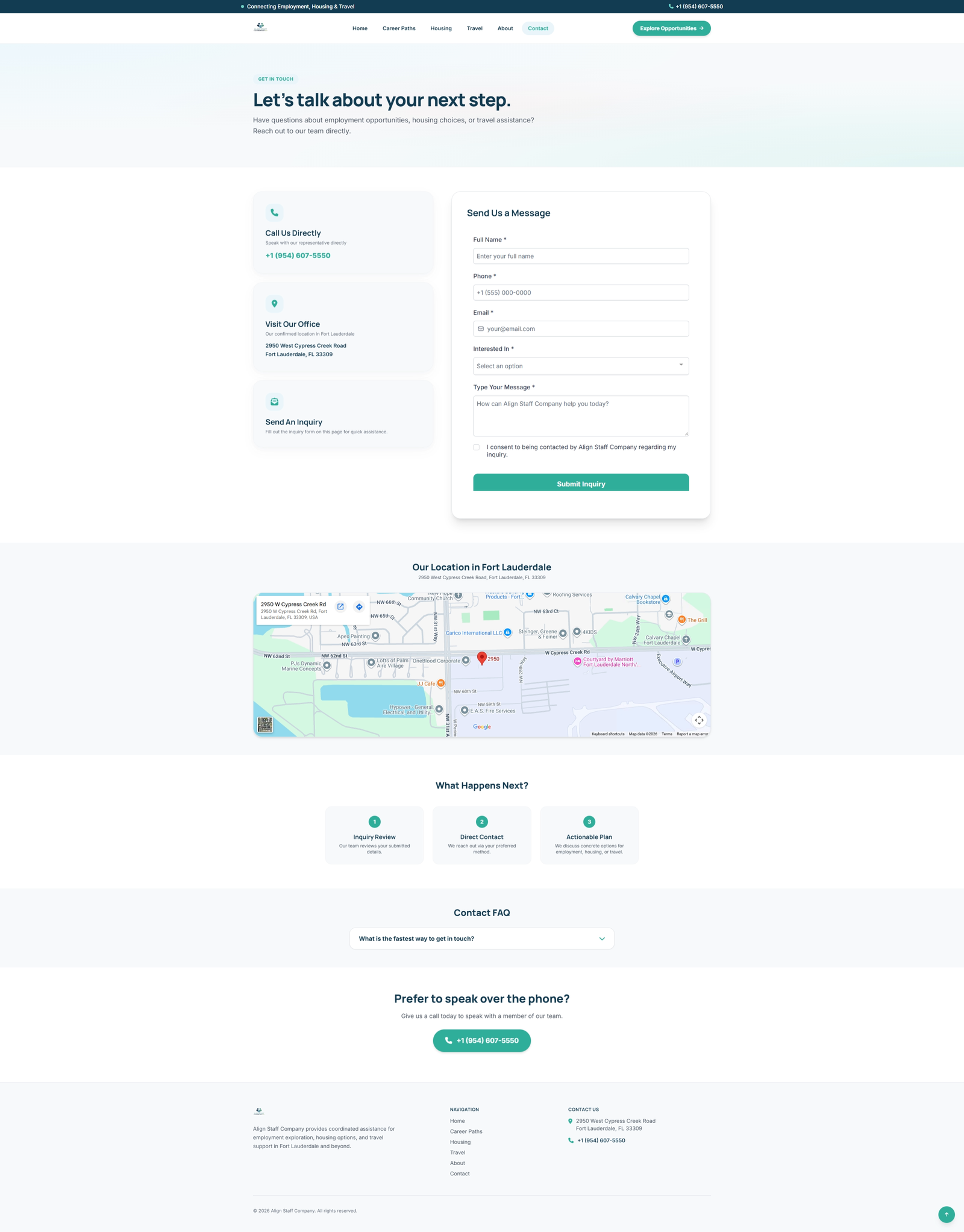This screenshot has height=1232, width=964.
Task: Click the Align Staff logo in header
Action: [x=260, y=28]
